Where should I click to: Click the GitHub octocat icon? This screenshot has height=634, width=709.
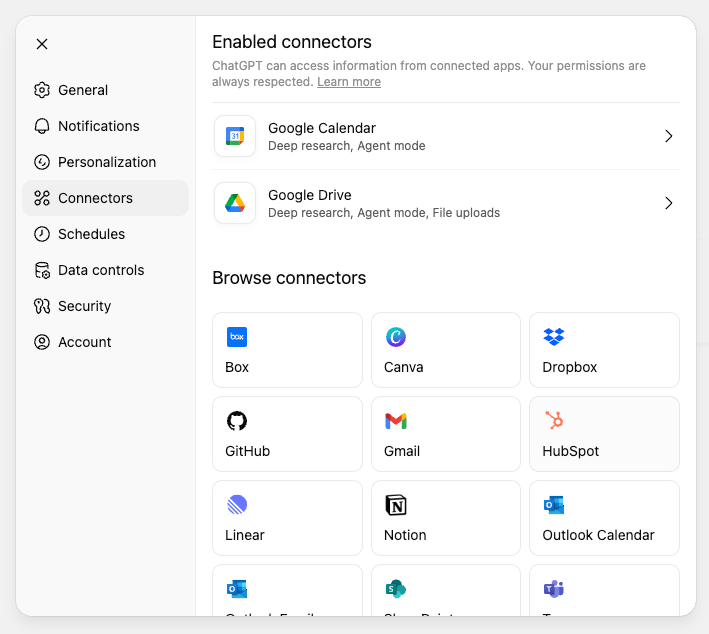237,421
